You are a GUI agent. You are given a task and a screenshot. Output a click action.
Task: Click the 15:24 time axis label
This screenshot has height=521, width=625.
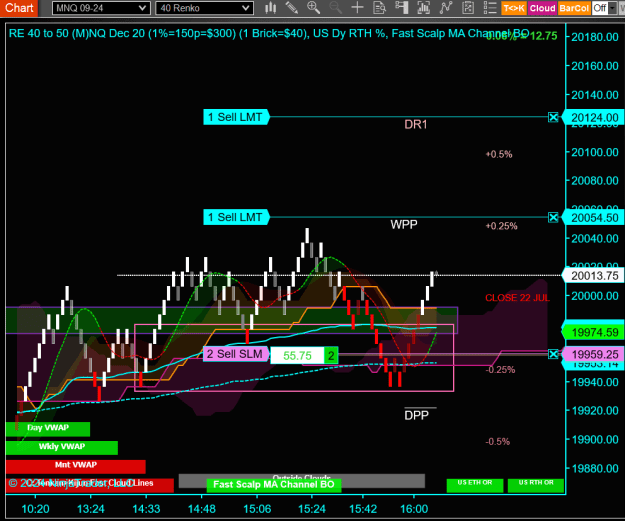coord(312,509)
